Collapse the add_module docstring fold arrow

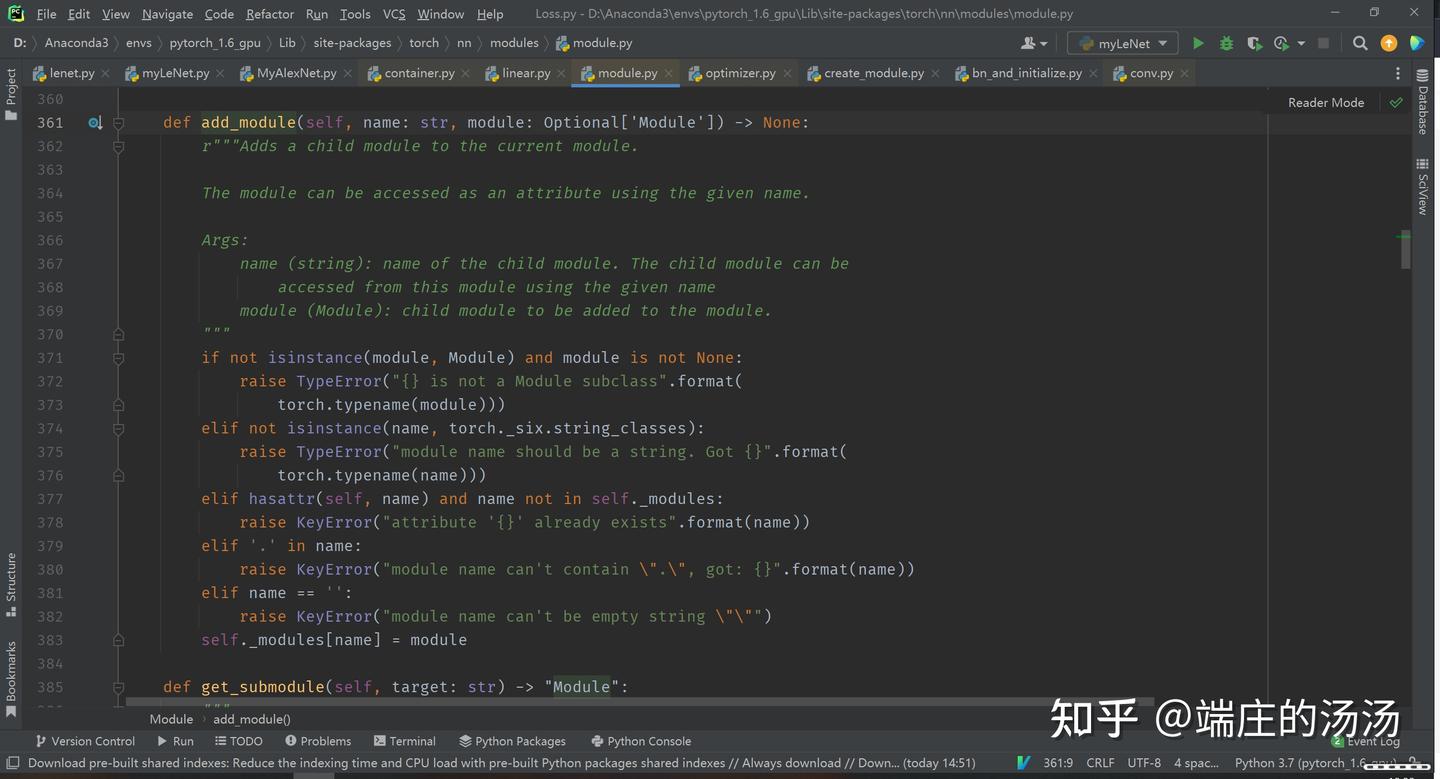tap(117, 146)
